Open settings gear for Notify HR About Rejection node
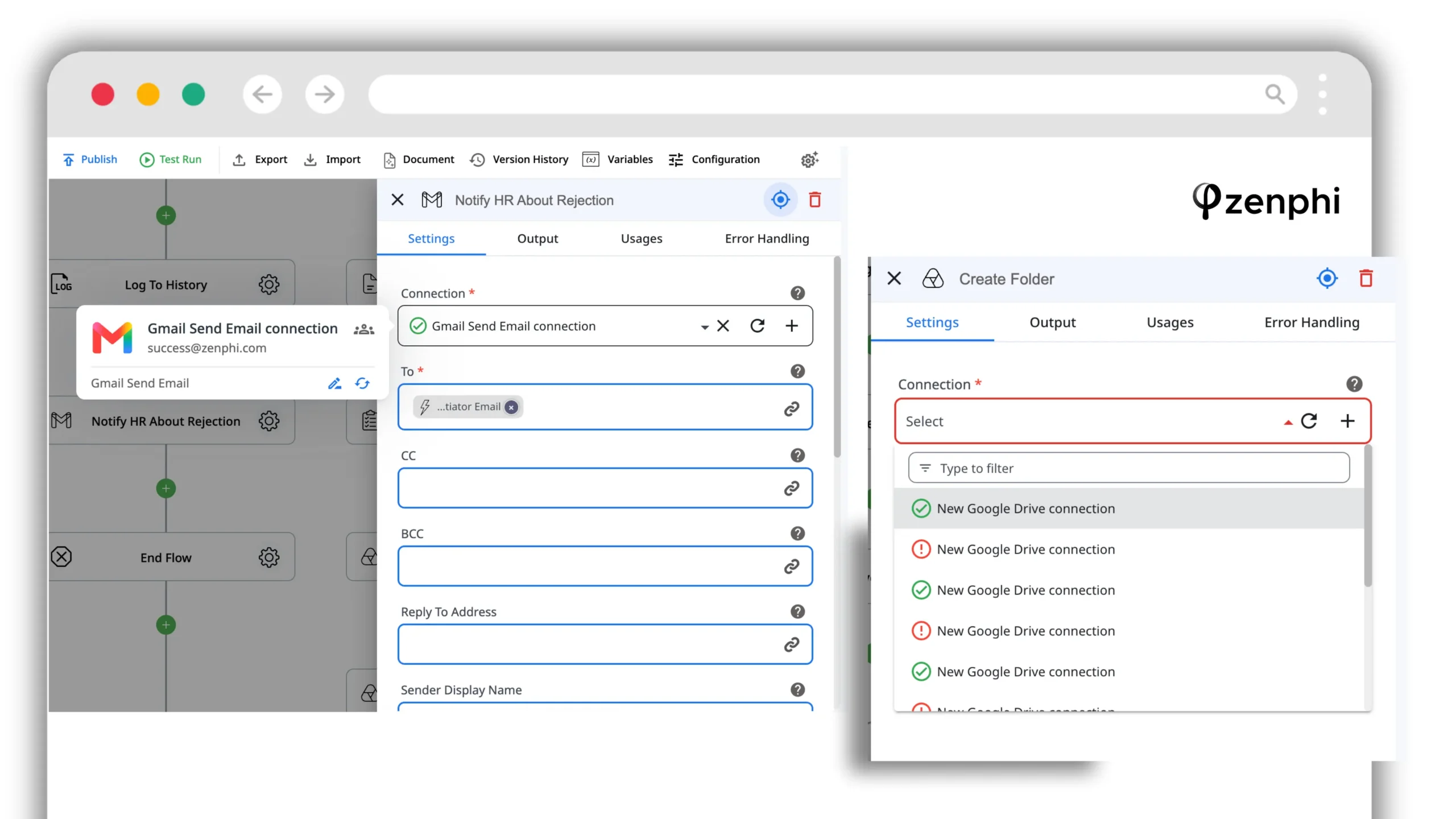The image size is (1456, 819). click(269, 421)
